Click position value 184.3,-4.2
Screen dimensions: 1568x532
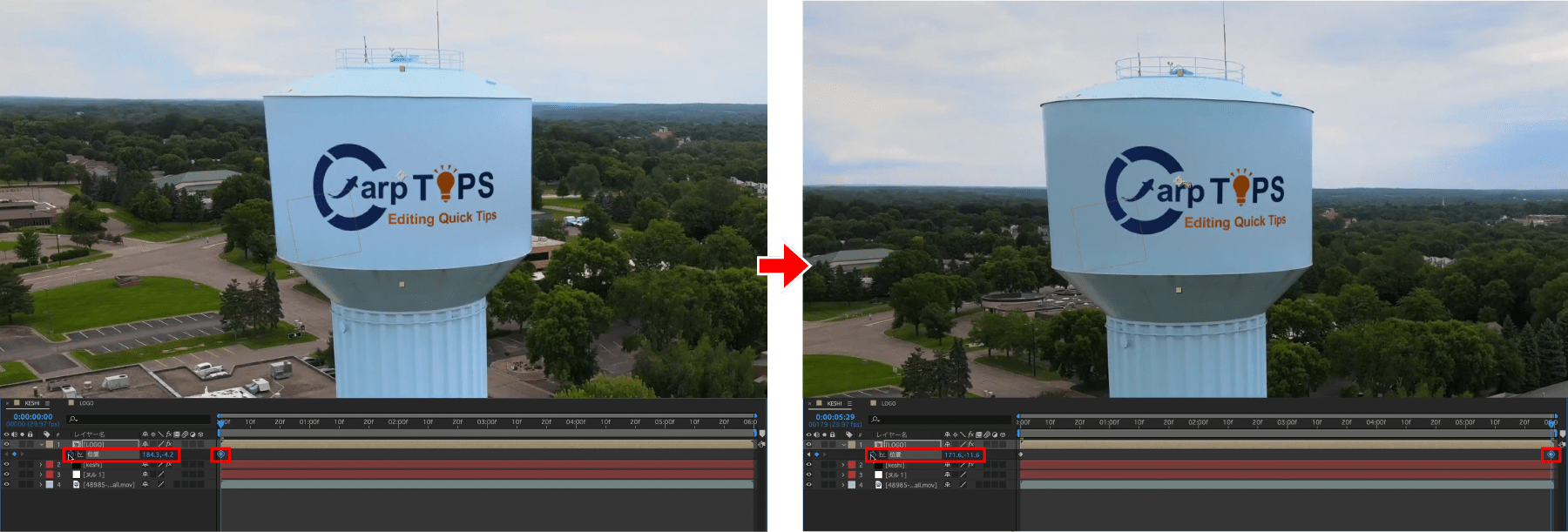tap(158, 455)
